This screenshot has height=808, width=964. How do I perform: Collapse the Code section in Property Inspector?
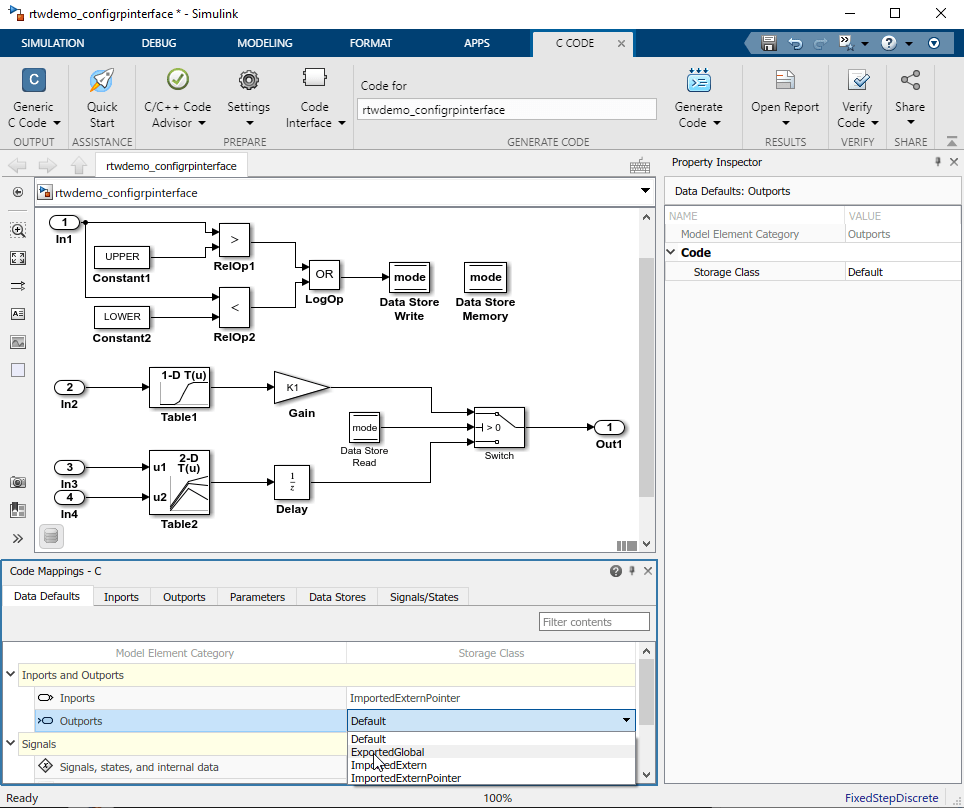(x=673, y=253)
